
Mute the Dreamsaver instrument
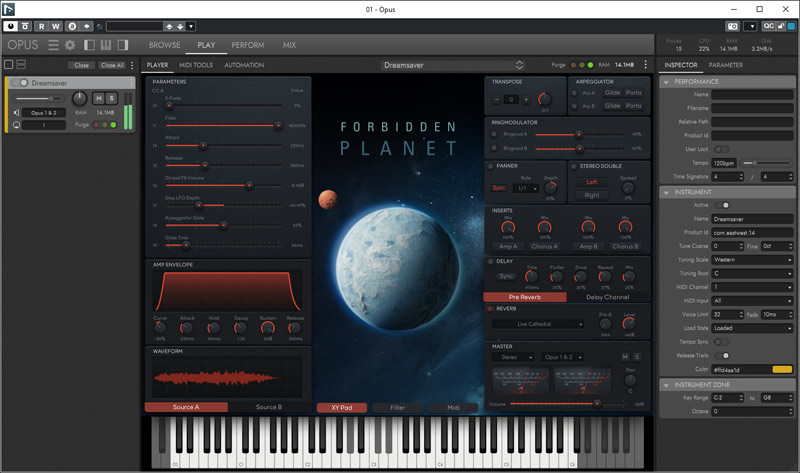point(98,98)
